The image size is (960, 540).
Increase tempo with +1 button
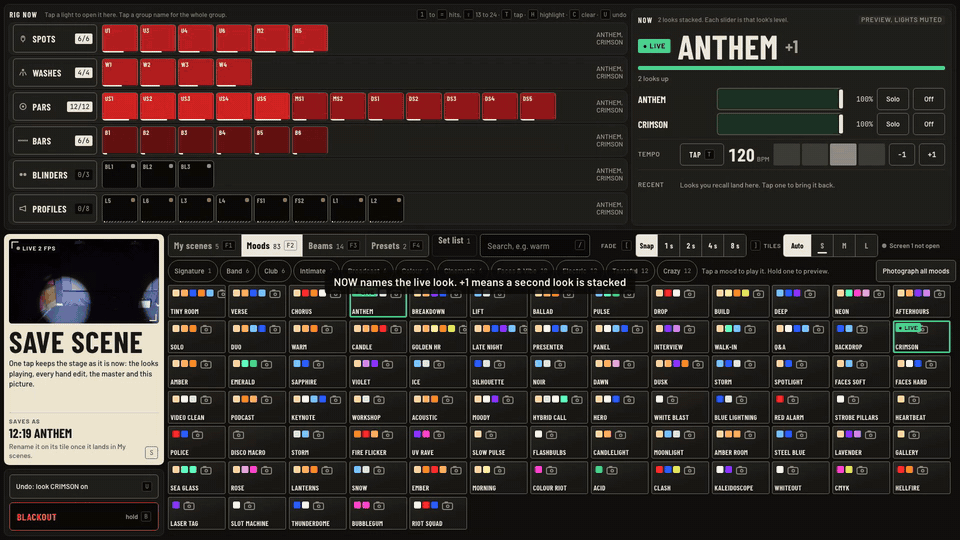(931, 155)
